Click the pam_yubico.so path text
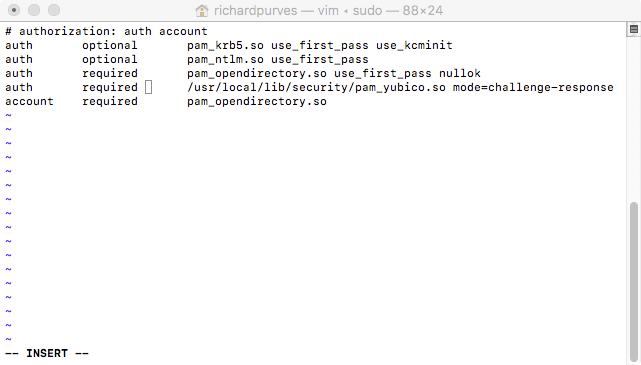 click(316, 87)
